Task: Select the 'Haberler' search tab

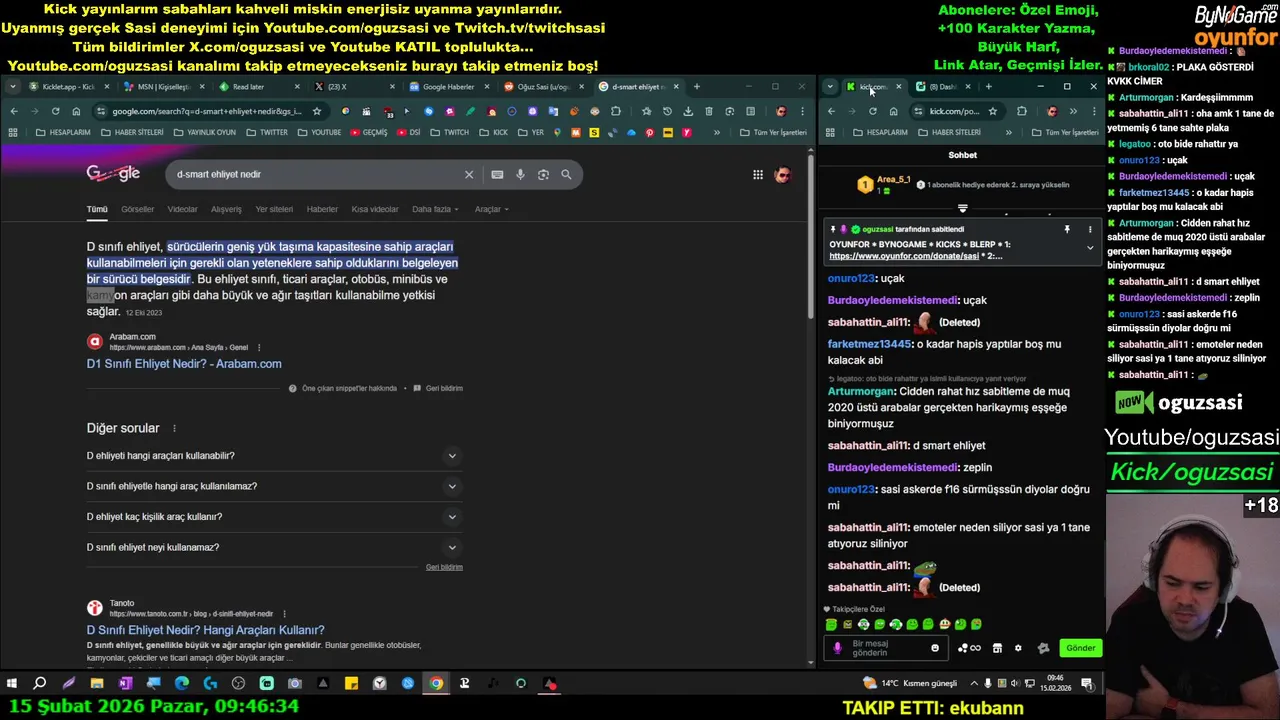Action: 322,209
